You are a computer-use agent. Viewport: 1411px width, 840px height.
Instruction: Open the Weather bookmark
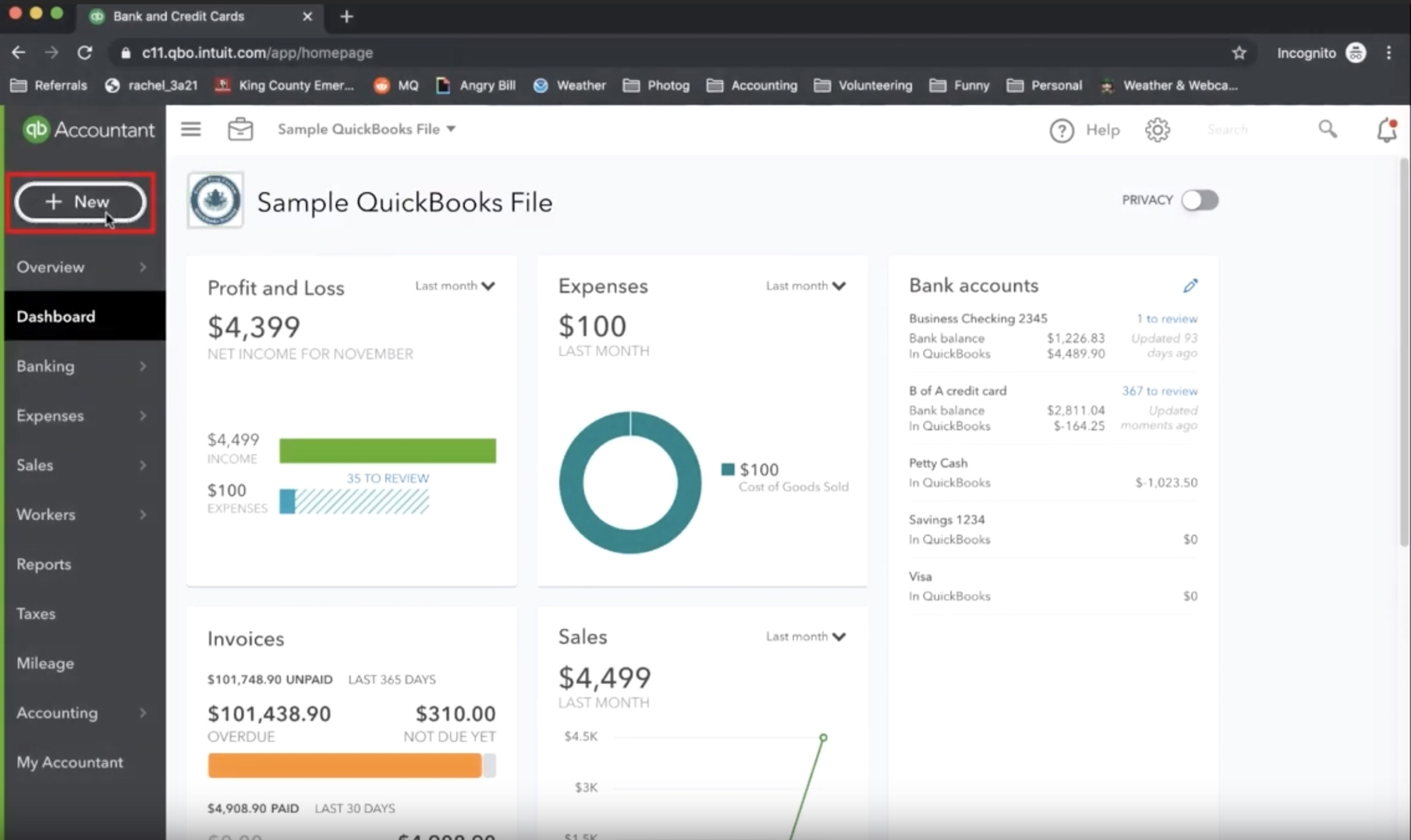(569, 85)
